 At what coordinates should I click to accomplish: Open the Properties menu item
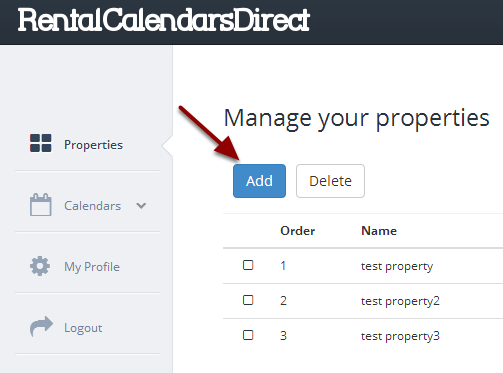(93, 145)
